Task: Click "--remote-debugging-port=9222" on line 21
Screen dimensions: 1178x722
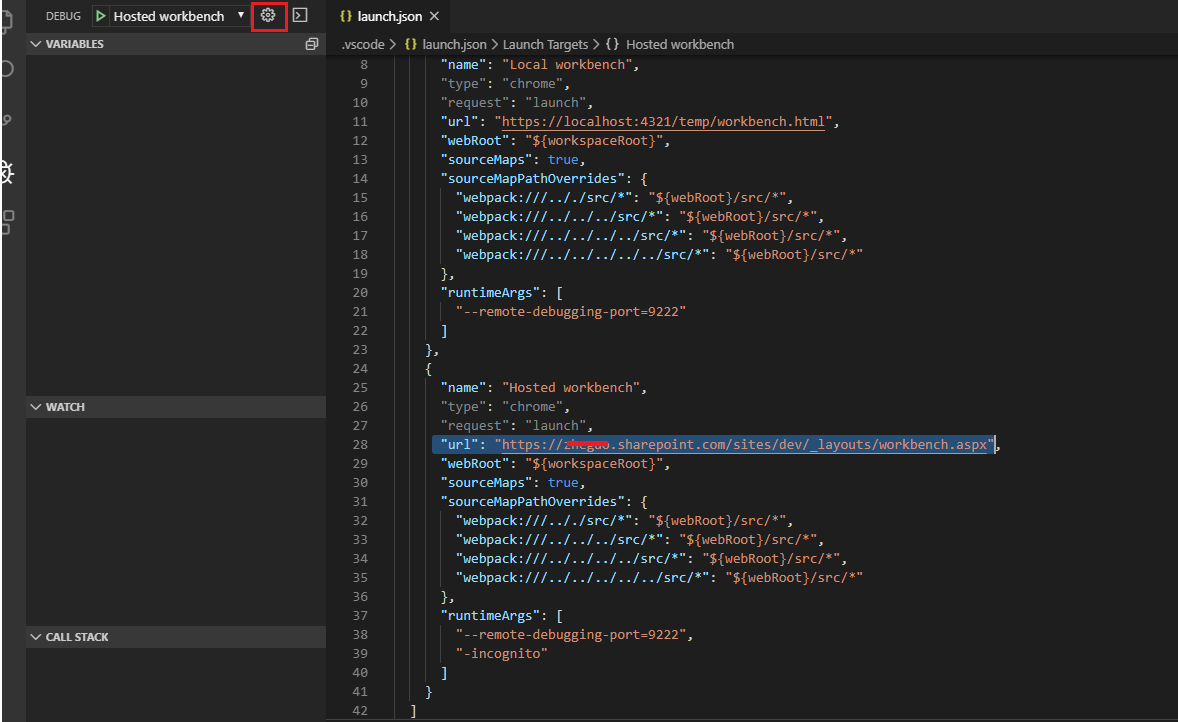Action: 571,311
